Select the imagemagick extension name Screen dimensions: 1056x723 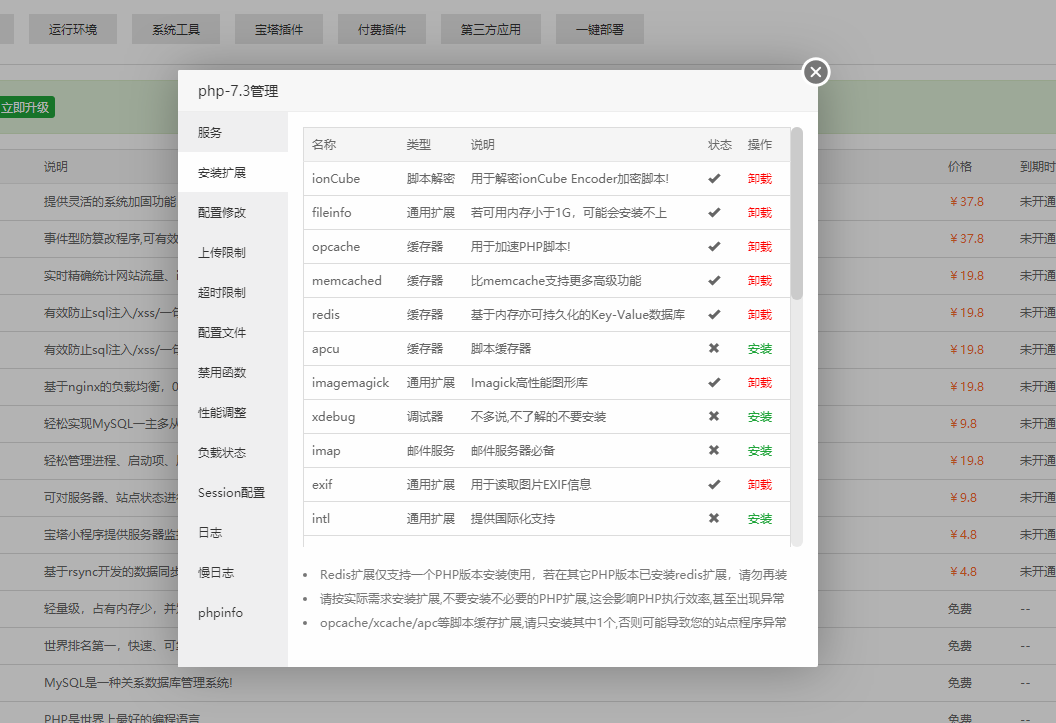pos(350,383)
